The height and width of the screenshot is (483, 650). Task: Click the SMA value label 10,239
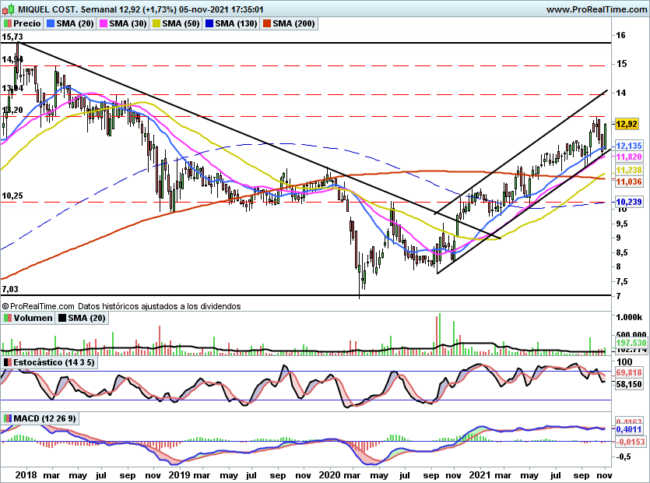(x=629, y=202)
